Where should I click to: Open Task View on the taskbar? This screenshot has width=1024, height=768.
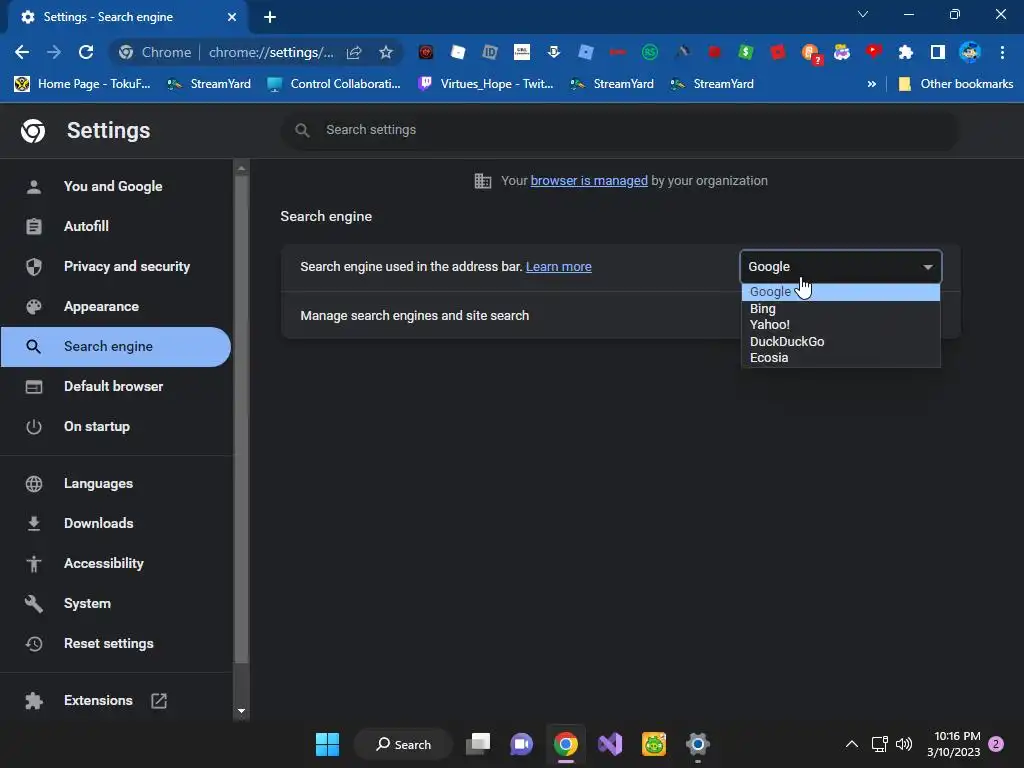[x=478, y=744]
